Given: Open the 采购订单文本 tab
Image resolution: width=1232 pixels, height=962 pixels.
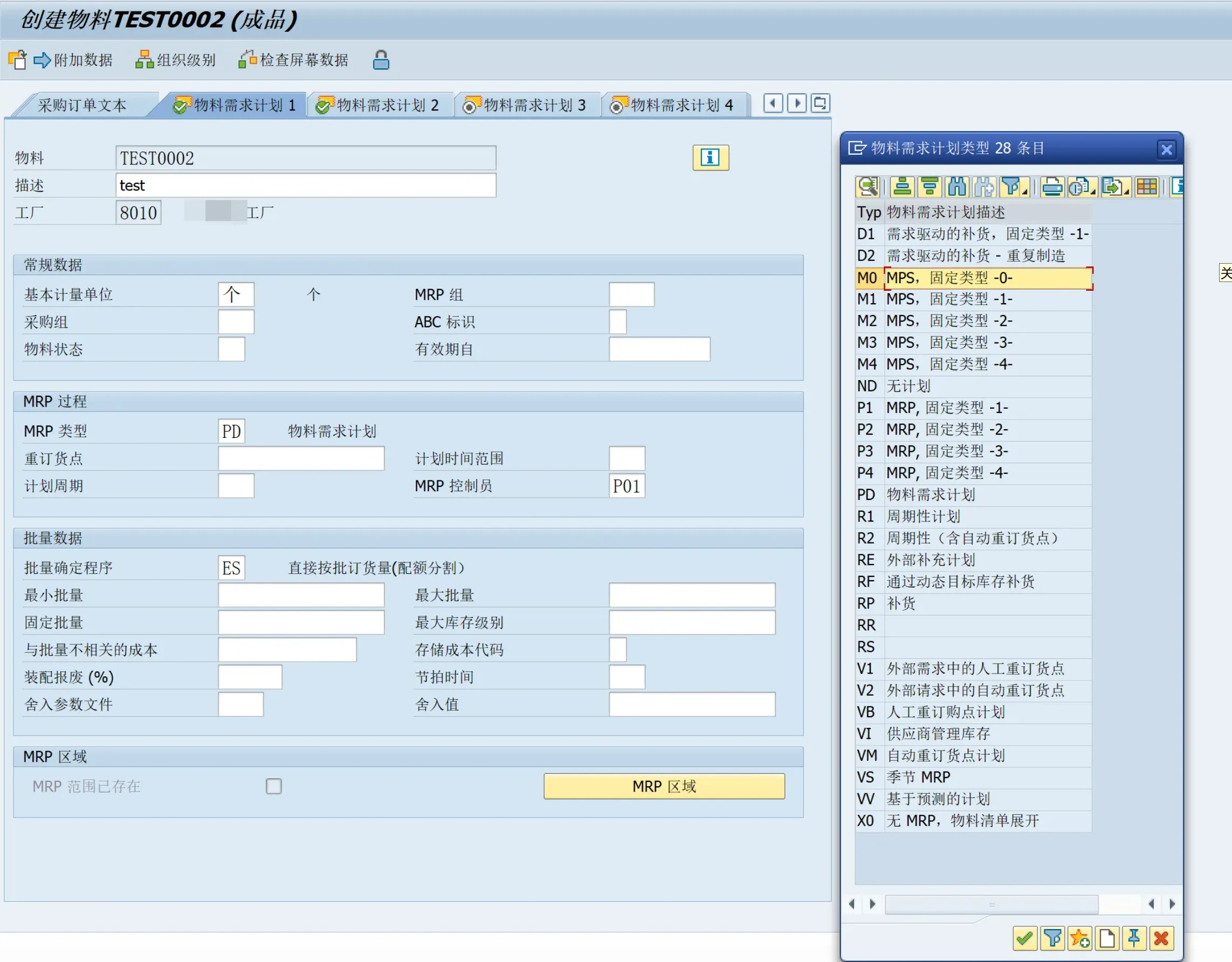Looking at the screenshot, I should point(82,106).
